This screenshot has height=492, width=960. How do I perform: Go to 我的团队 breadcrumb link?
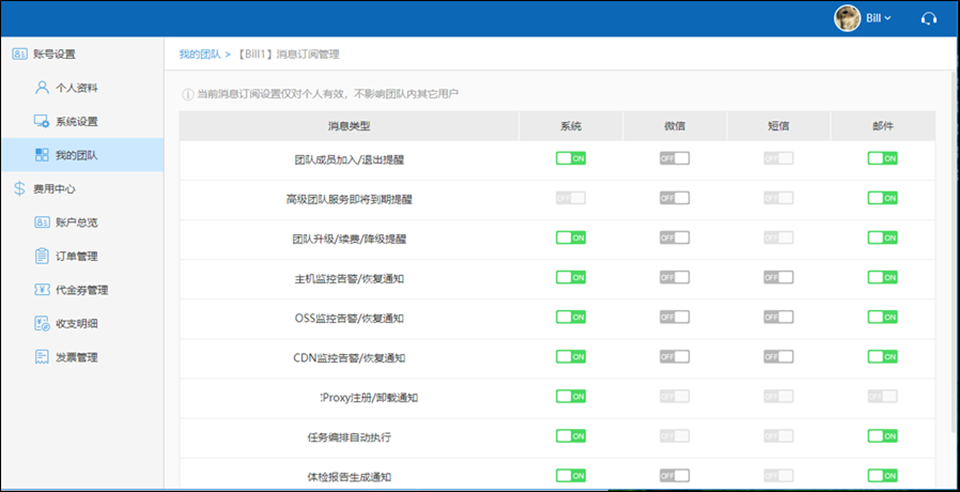point(199,53)
